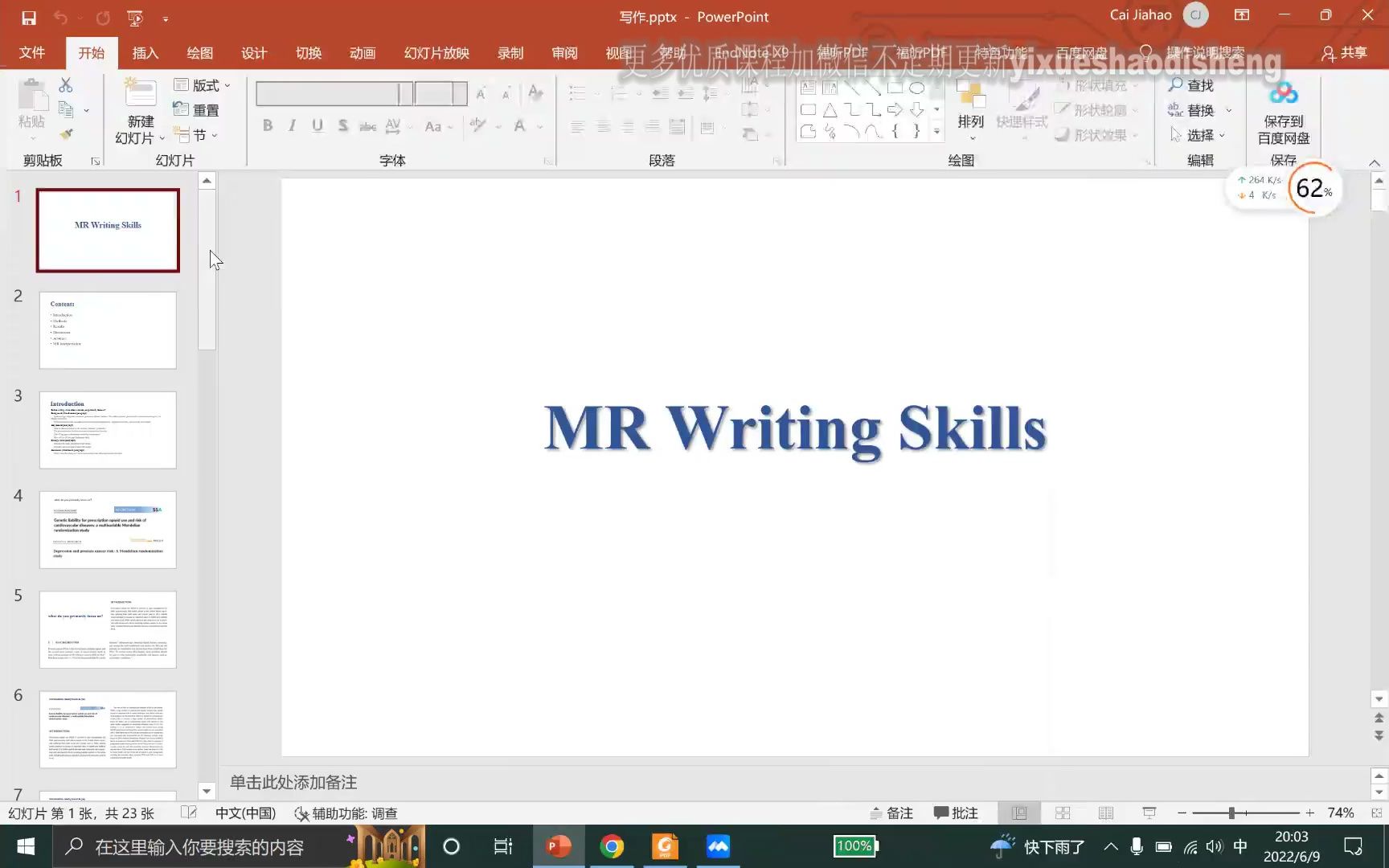Select slide 2 Contents thumbnail
The height and width of the screenshot is (868, 1389).
[x=108, y=330]
